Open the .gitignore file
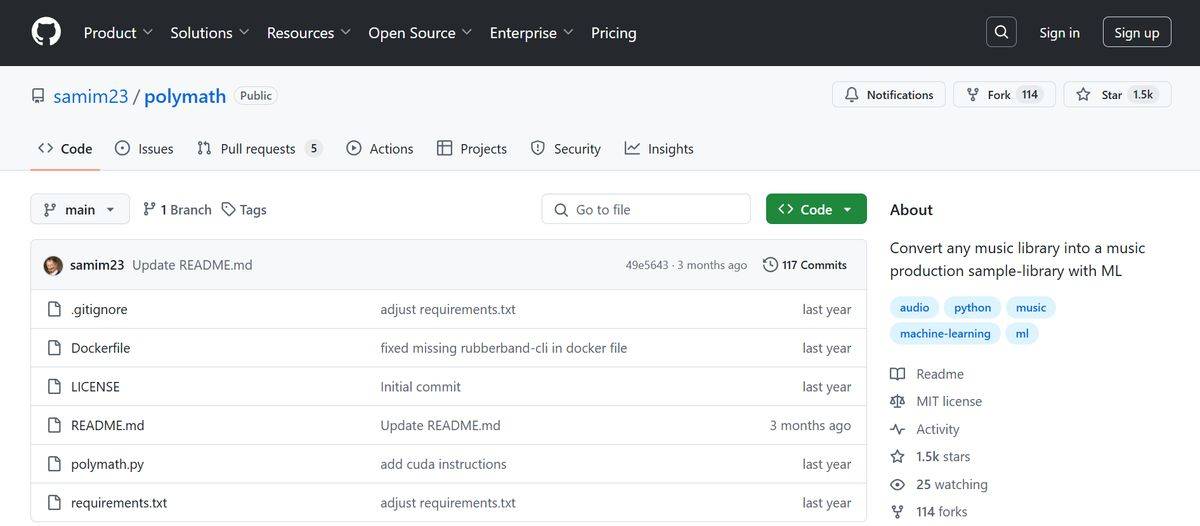This screenshot has width=1200, height=526. pyautogui.click(x=99, y=309)
